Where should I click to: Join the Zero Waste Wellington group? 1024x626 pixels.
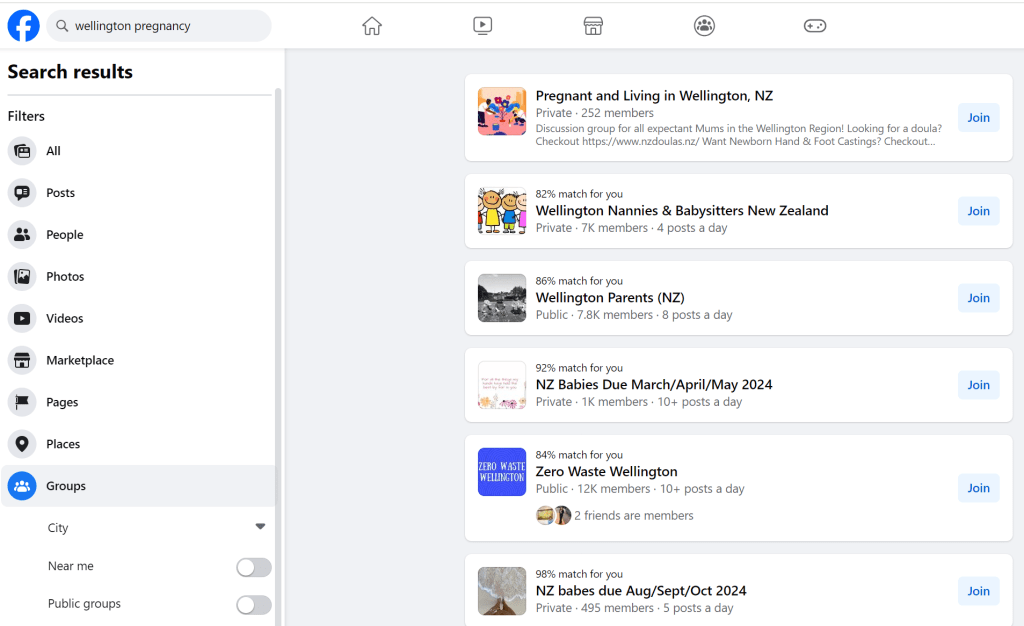[x=978, y=488]
